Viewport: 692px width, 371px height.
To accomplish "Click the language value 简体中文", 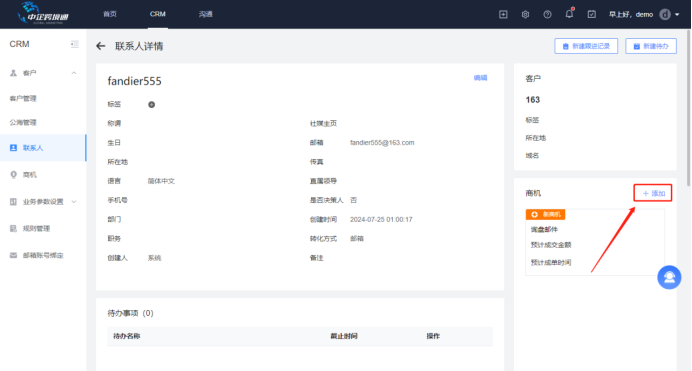I will point(161,181).
